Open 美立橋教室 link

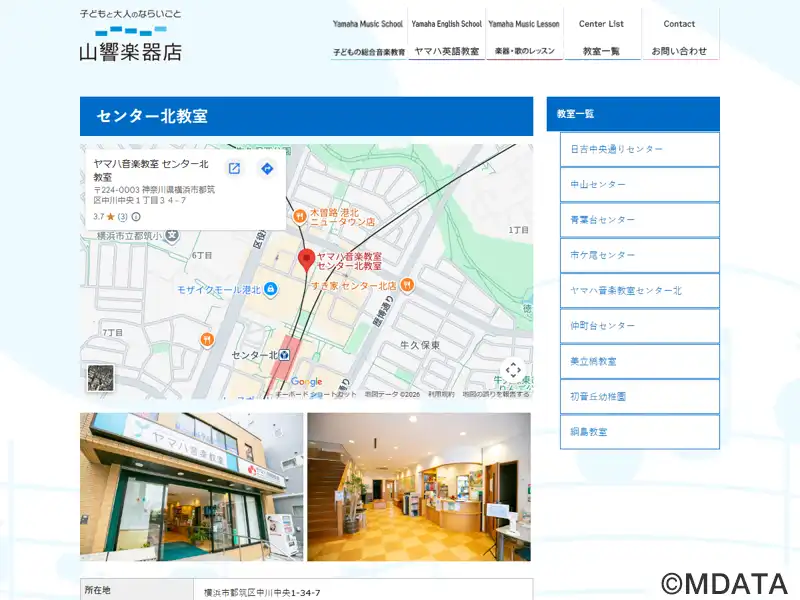pos(640,361)
